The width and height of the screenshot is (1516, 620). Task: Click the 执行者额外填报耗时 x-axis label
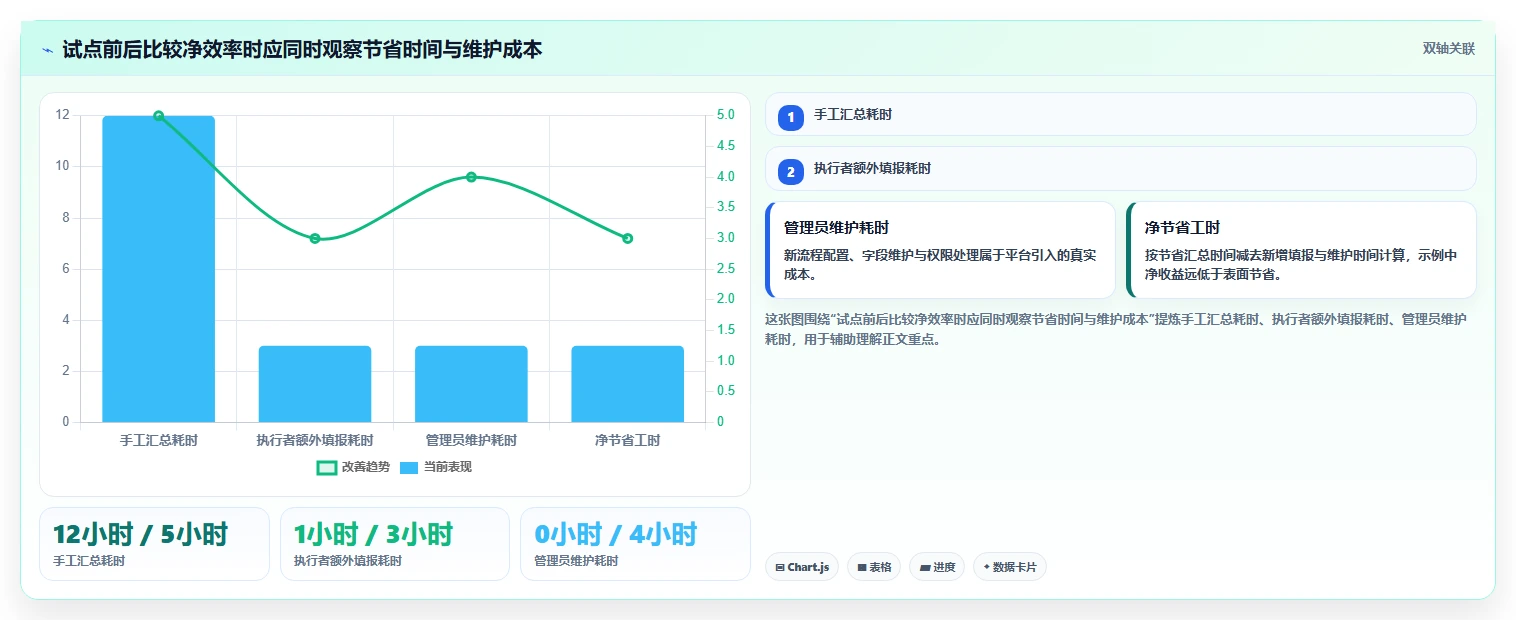[x=315, y=440]
